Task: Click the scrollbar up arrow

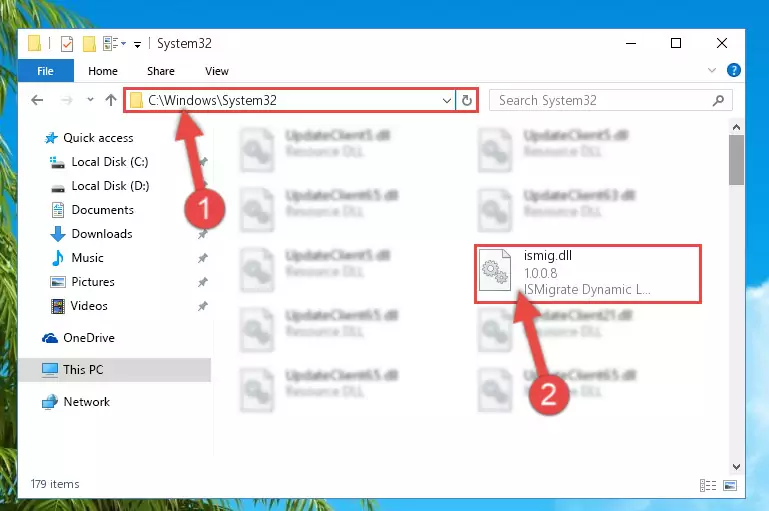Action: [x=736, y=128]
